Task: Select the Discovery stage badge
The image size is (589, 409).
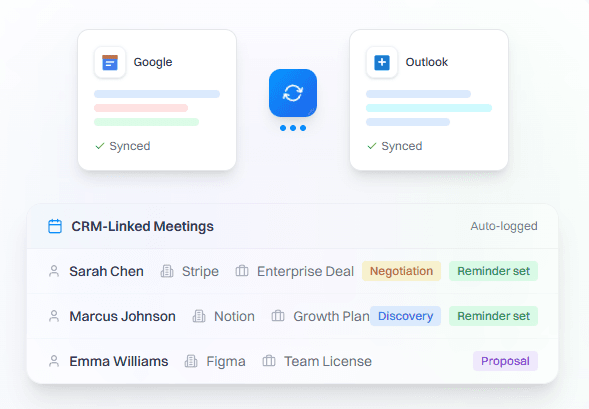Action: 406,316
